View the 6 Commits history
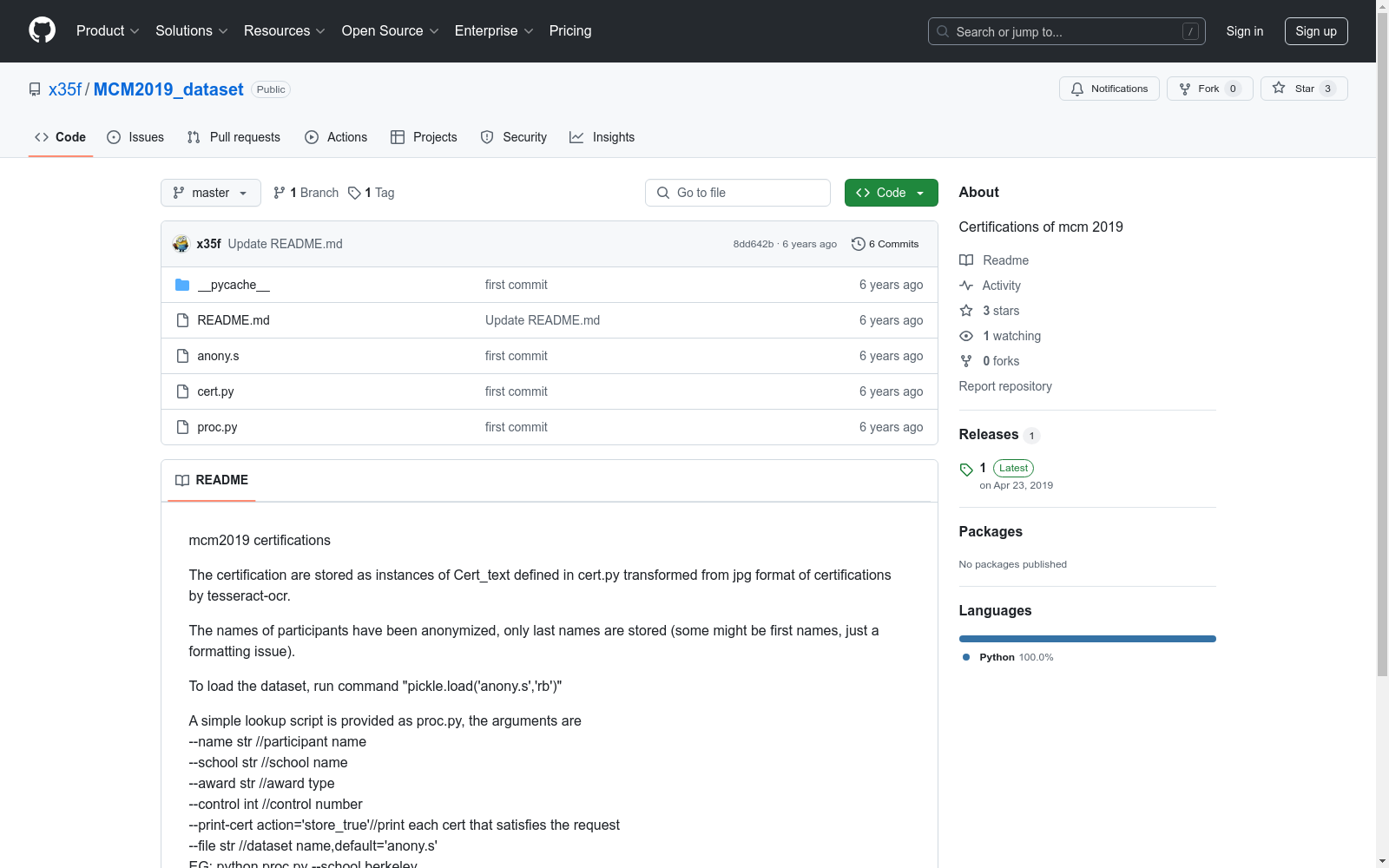 click(885, 244)
